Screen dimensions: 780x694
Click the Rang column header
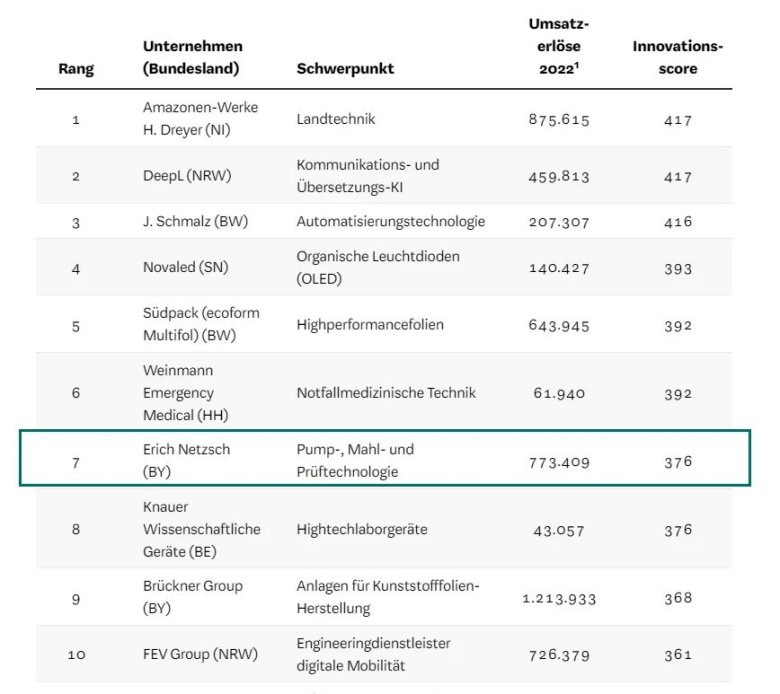click(76, 69)
